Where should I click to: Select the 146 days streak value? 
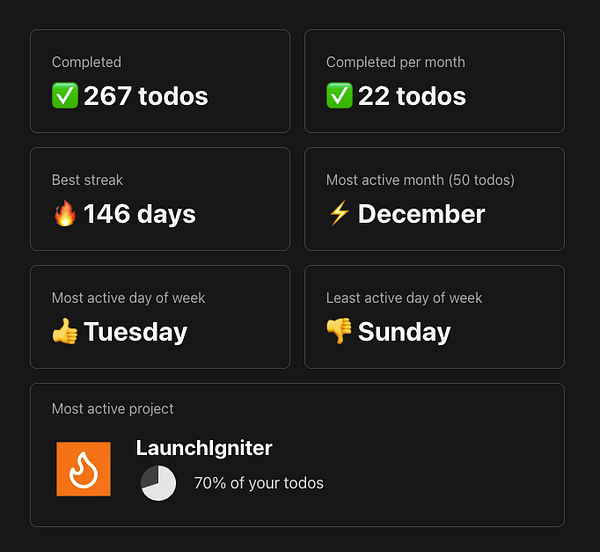click(x=139, y=214)
